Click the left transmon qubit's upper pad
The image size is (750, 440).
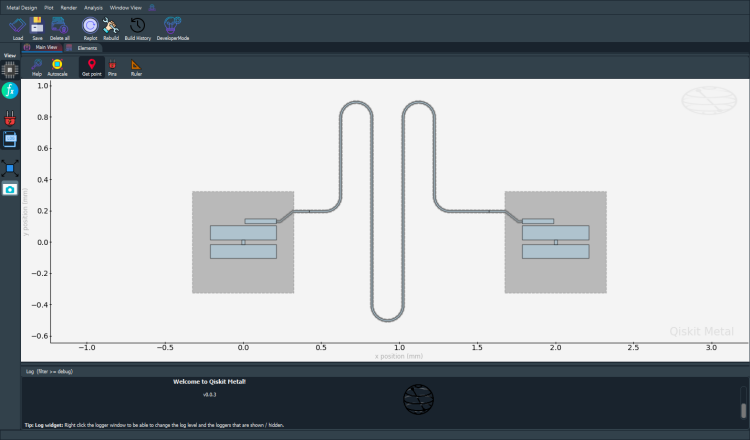[x=243, y=233]
